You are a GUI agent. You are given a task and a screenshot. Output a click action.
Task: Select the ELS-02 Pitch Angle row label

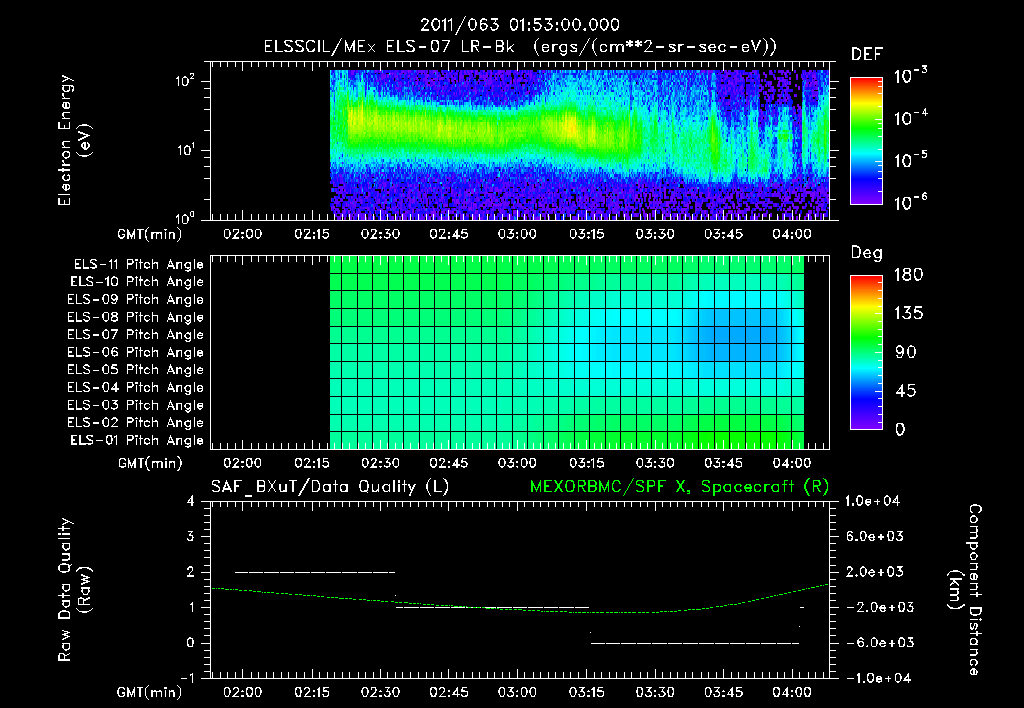[x=135, y=423]
